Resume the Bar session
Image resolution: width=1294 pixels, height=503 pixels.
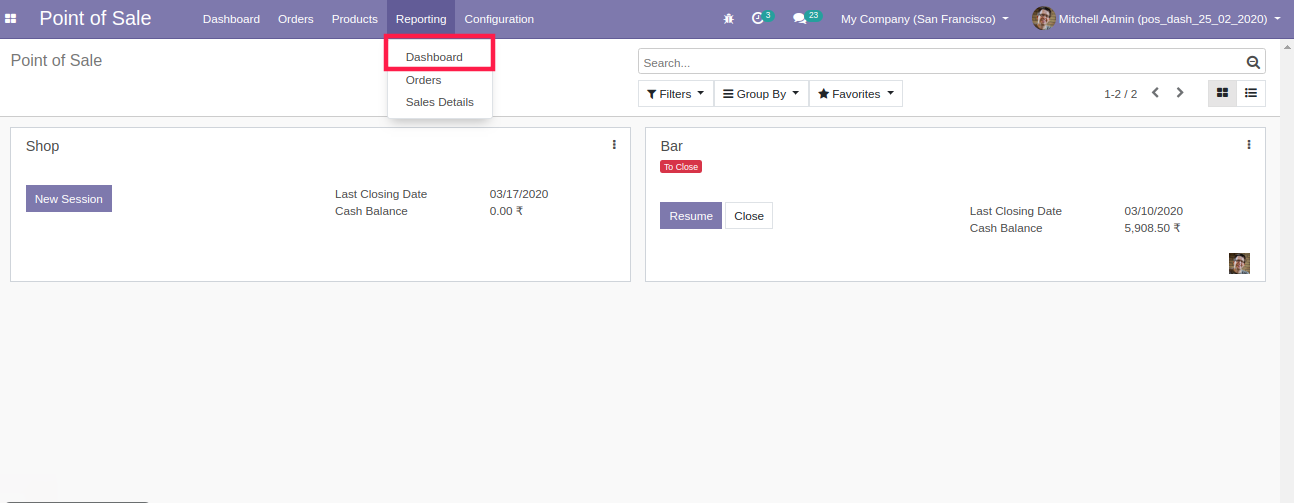point(691,216)
